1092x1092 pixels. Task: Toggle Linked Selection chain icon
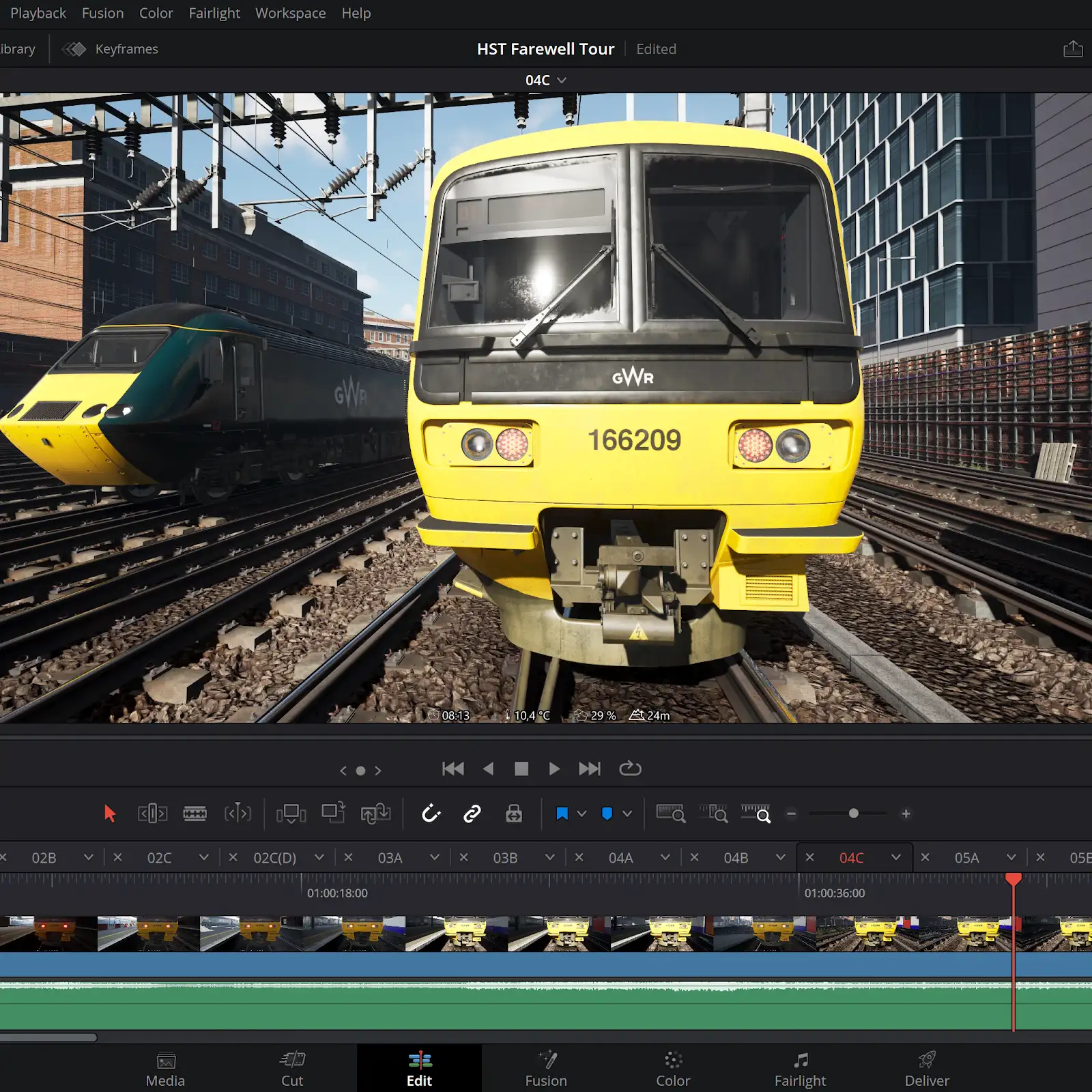click(472, 814)
